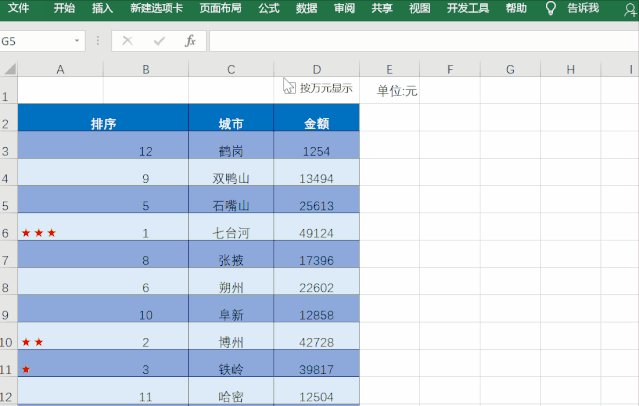Screen dimensions: 639x406
Task: Click the amount cell 22602
Action: [317, 281]
